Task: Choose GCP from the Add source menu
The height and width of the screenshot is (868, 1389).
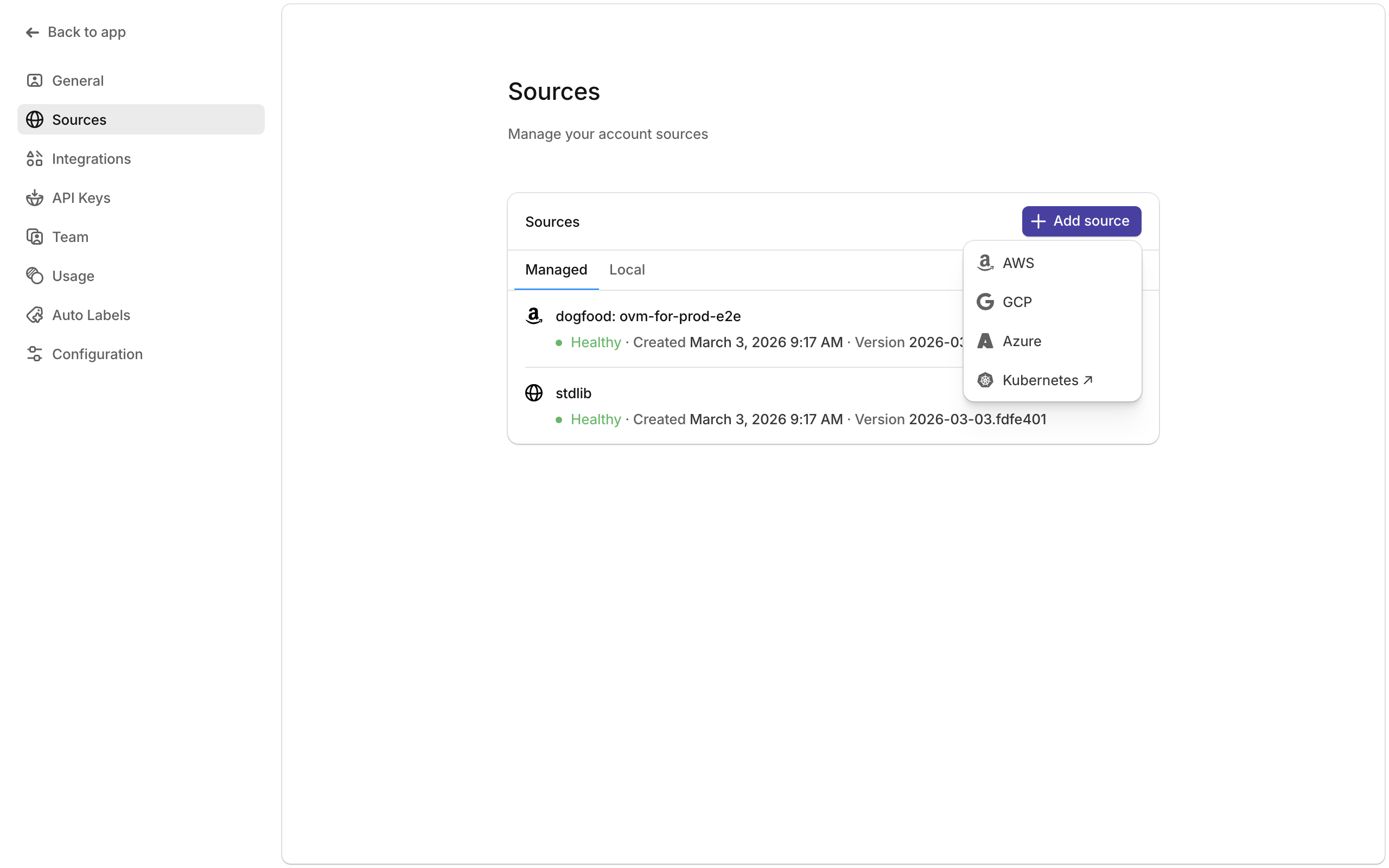Action: 1017,302
